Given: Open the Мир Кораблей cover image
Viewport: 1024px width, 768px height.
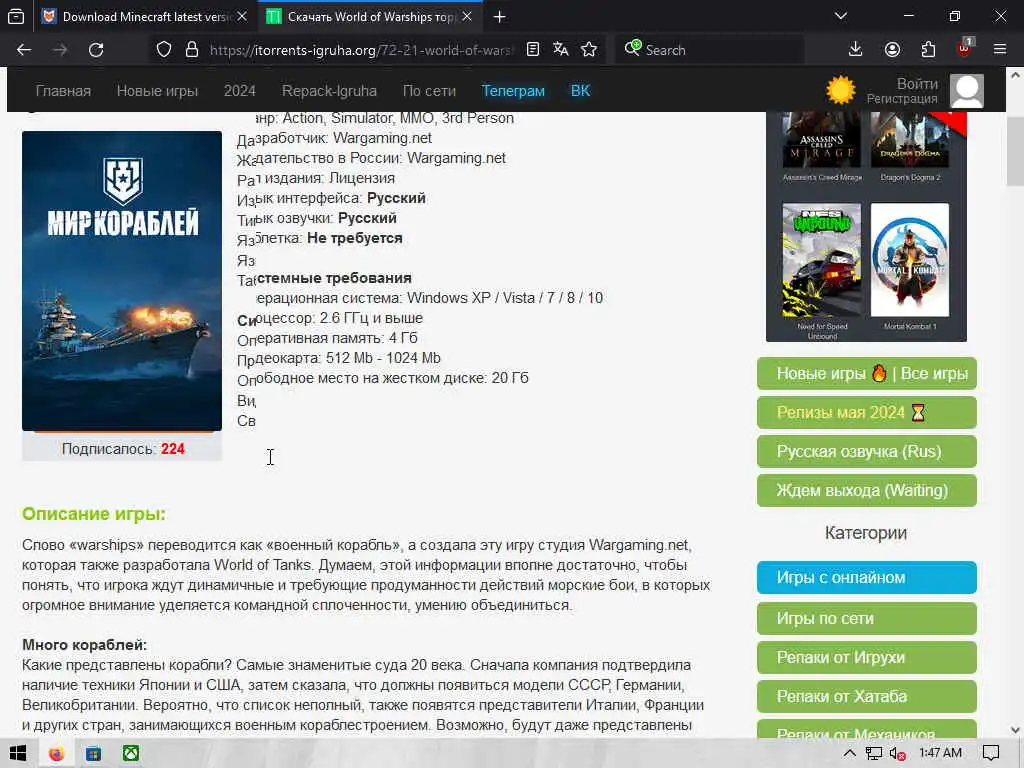Looking at the screenshot, I should [122, 281].
